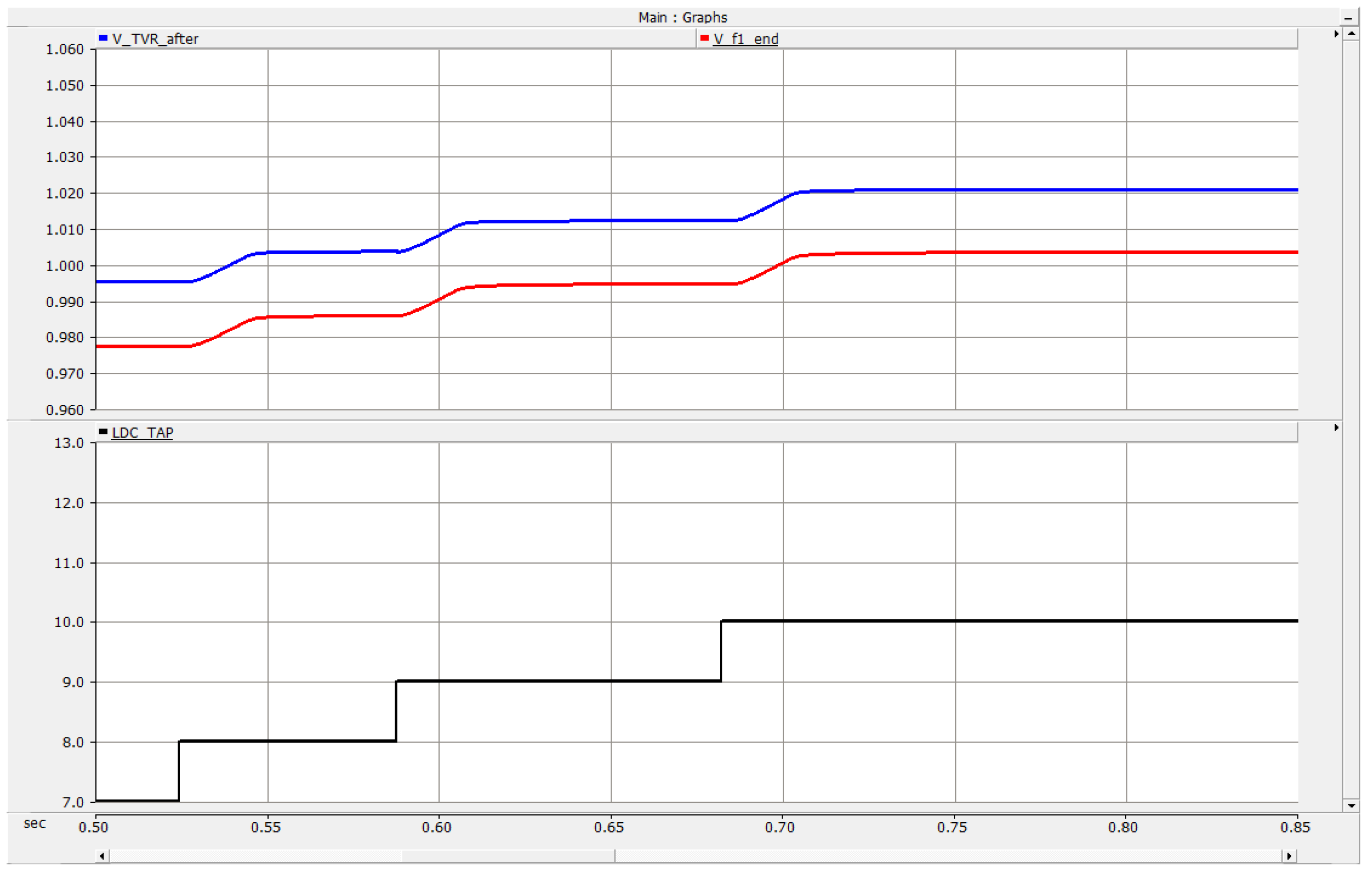Image resolution: width=1372 pixels, height=874 pixels.
Task: Click the Main : Graphs title bar
Action: click(x=682, y=18)
